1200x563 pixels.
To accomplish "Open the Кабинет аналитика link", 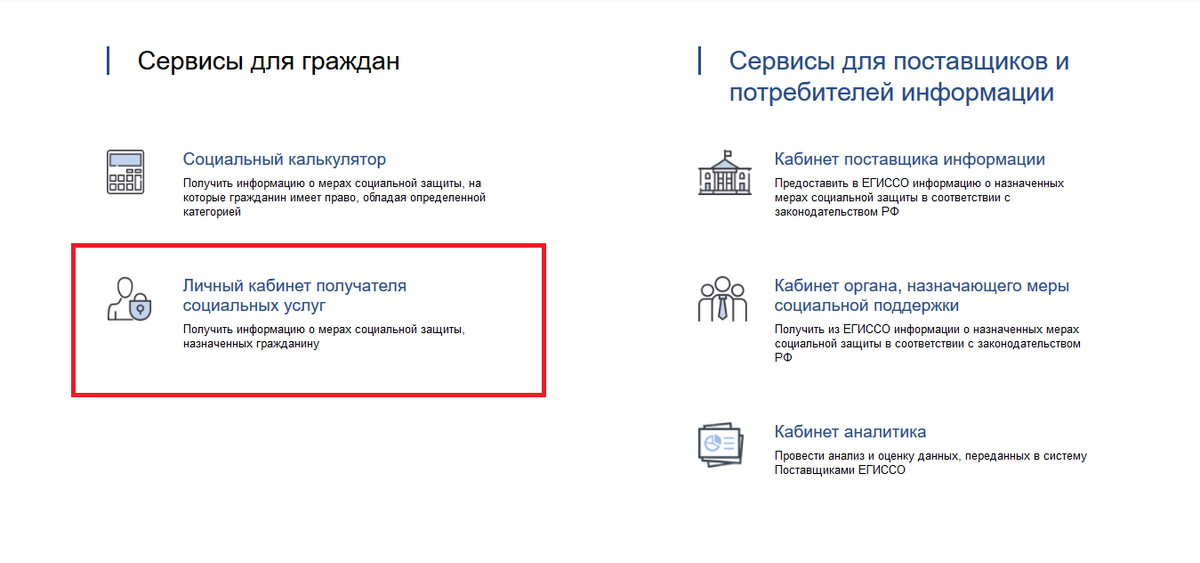I will tap(850, 432).
